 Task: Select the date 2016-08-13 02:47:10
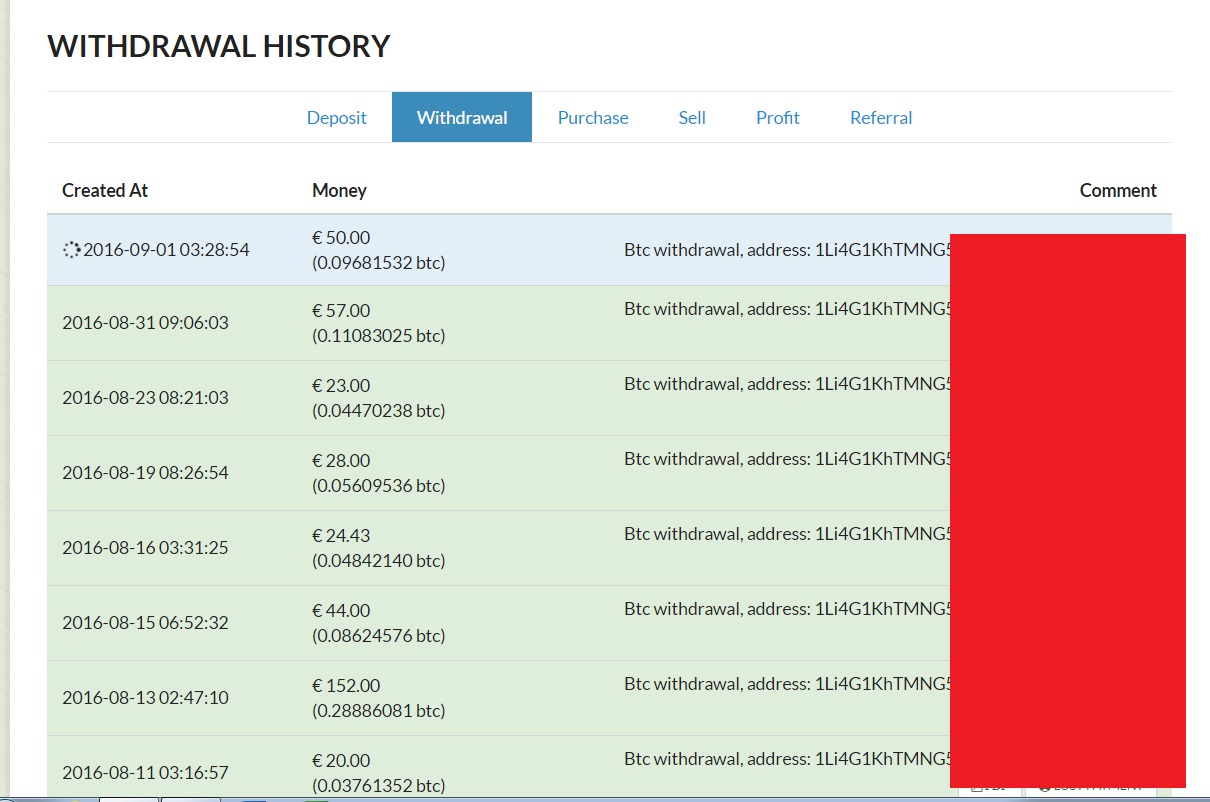tap(145, 698)
